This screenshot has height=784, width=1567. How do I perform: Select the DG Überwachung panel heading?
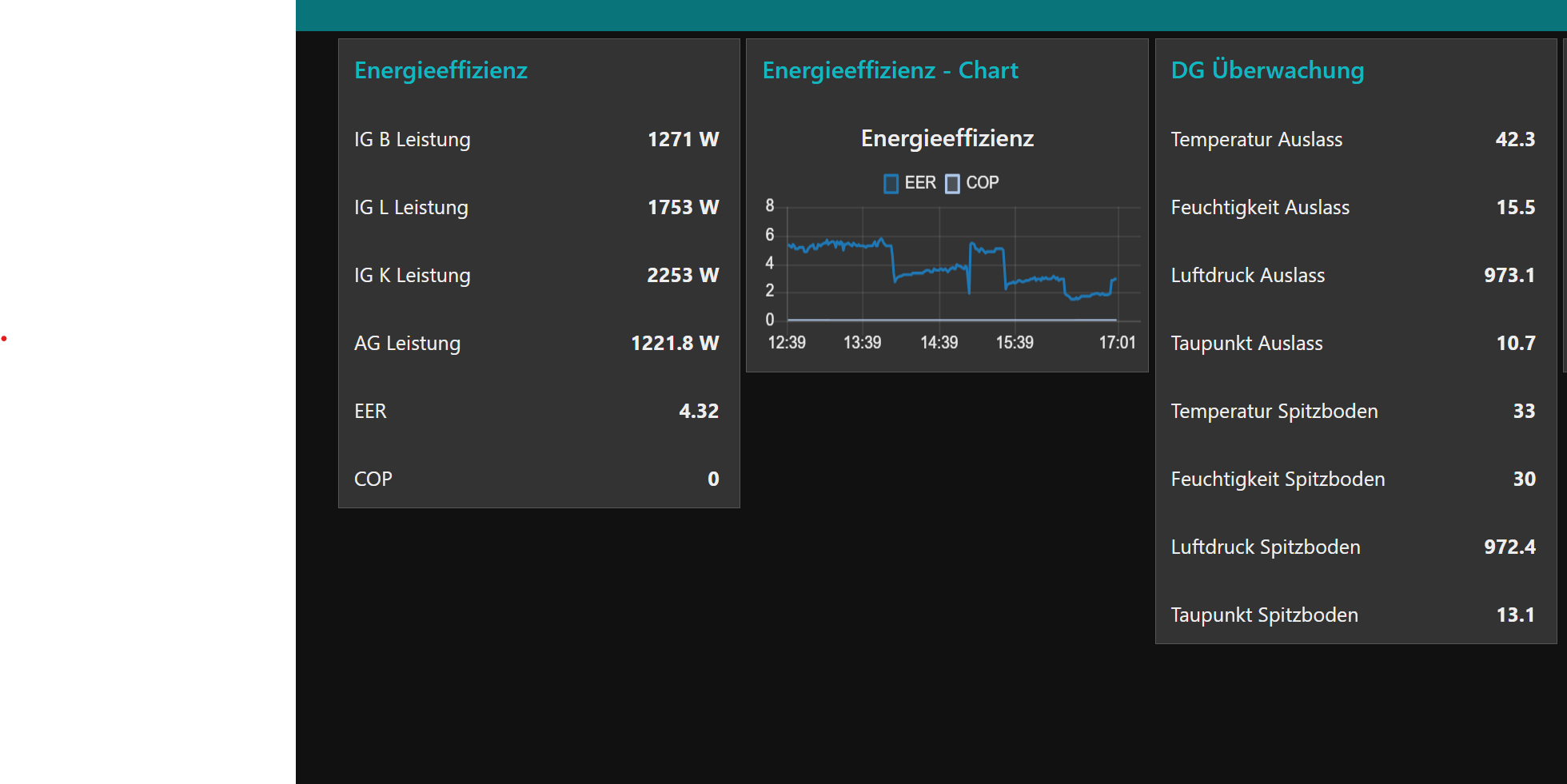click(x=1267, y=70)
